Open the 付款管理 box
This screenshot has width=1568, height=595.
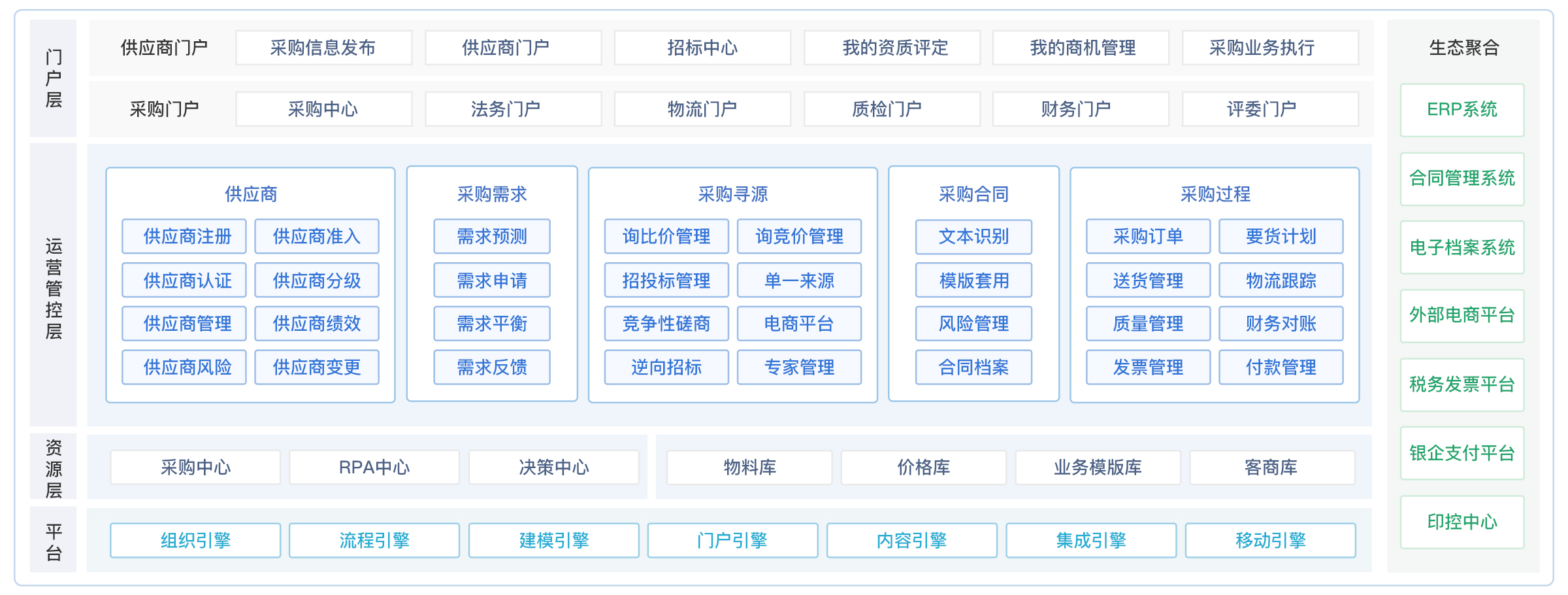tap(1281, 367)
